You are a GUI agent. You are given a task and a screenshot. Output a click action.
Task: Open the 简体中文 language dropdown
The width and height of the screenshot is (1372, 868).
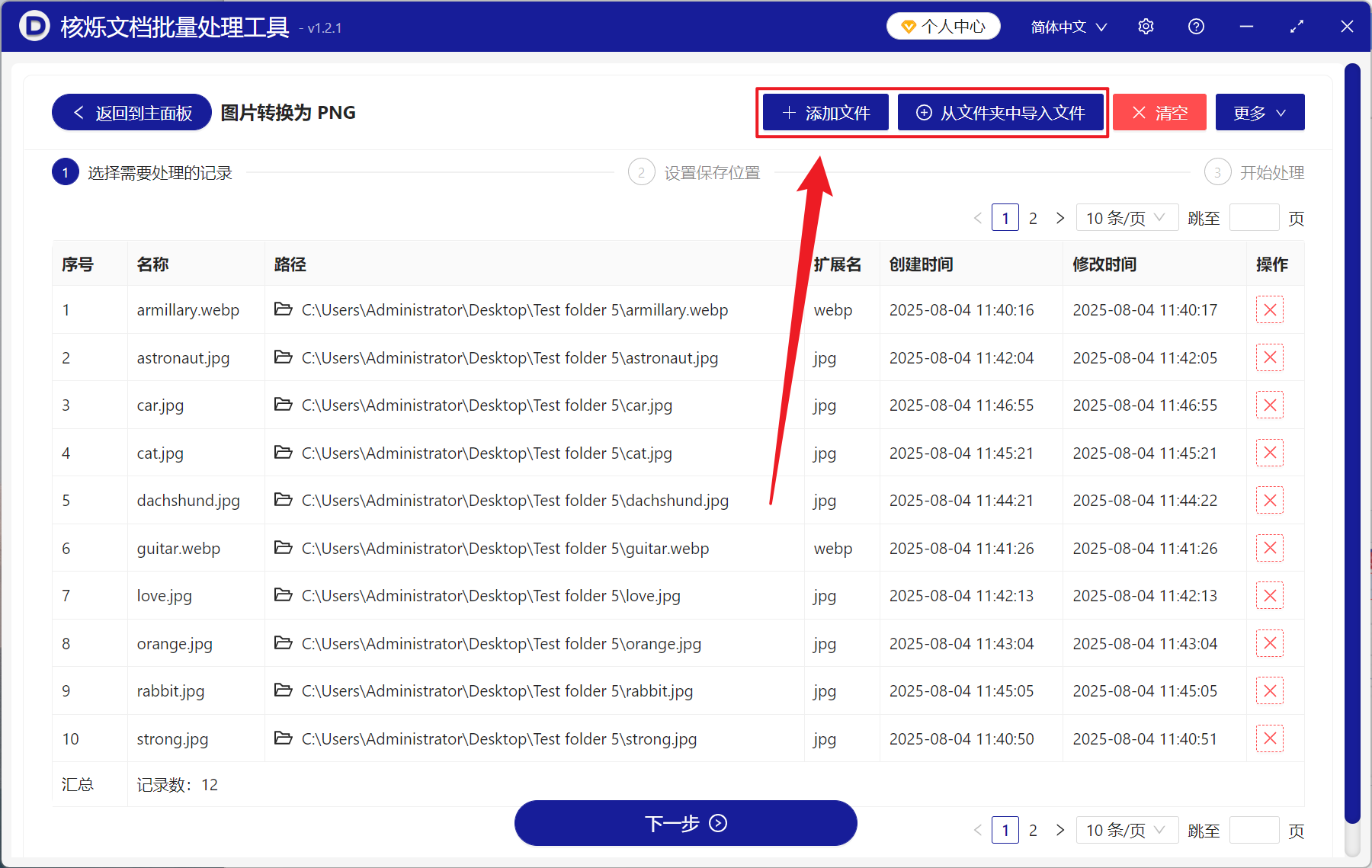1066,26
